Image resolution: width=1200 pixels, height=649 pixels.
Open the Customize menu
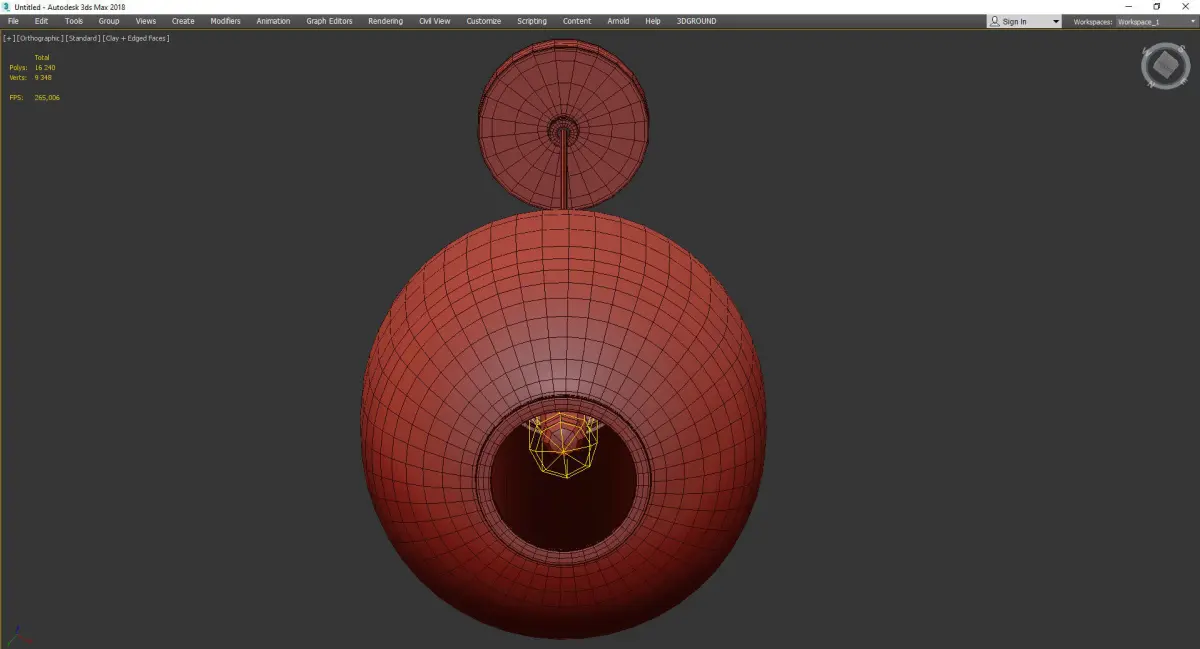coord(484,21)
